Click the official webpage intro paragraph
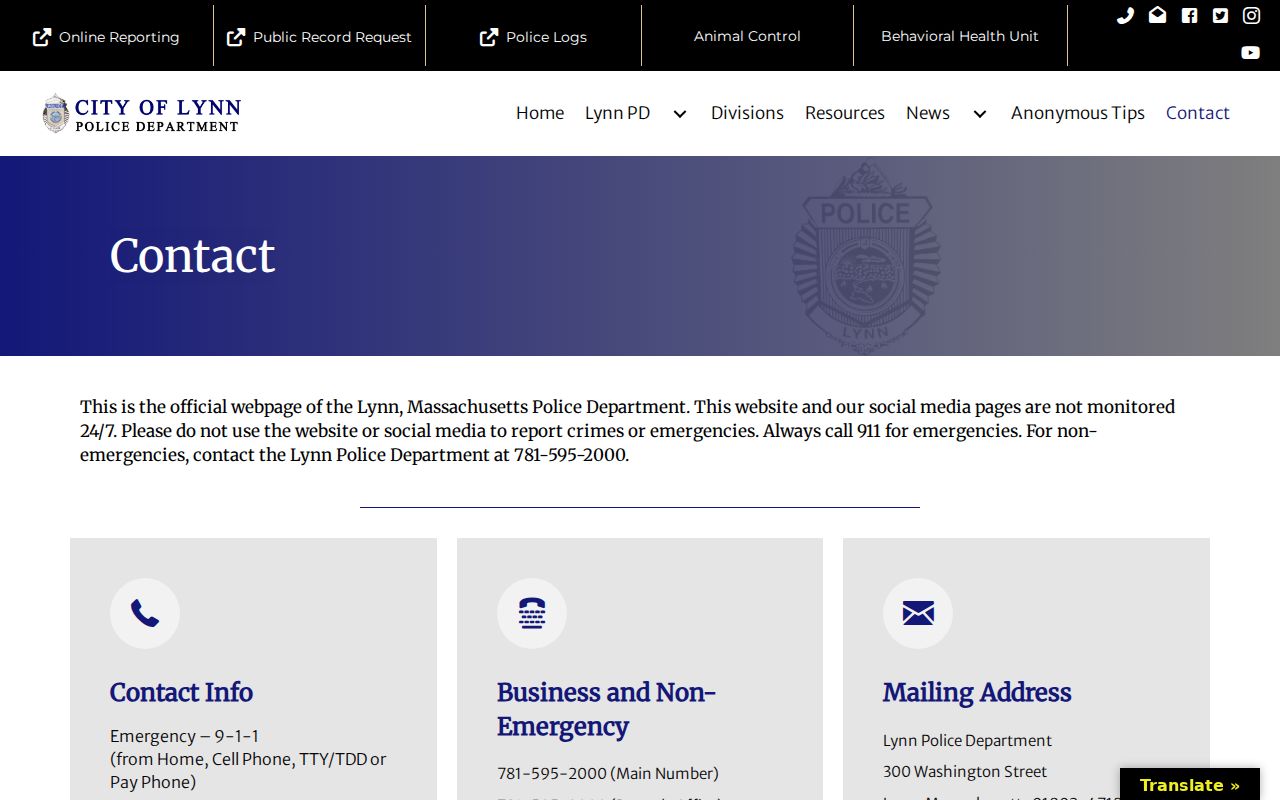The height and width of the screenshot is (800, 1280). coord(628,431)
